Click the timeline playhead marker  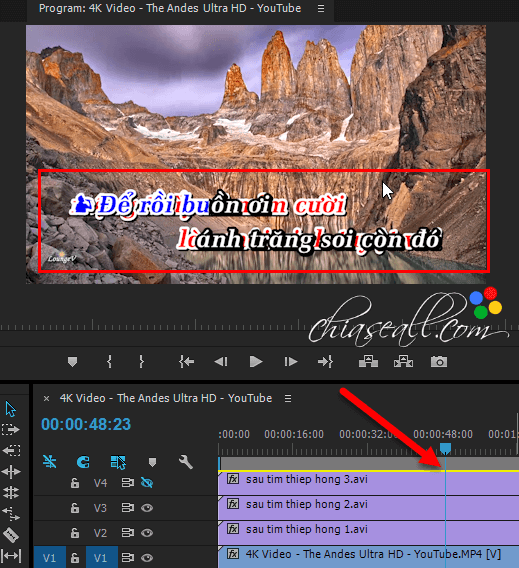445,448
